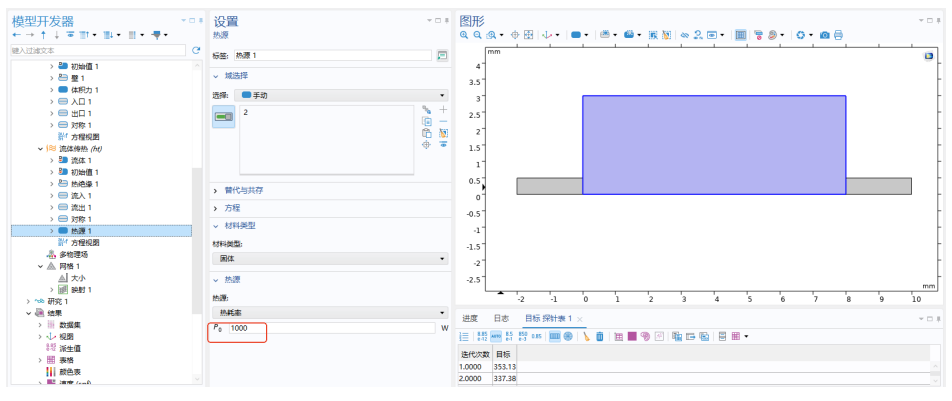Screen dimensions: 952x401
Task: Open the 热源 dropdown showing 热耗率
Action: point(330,312)
